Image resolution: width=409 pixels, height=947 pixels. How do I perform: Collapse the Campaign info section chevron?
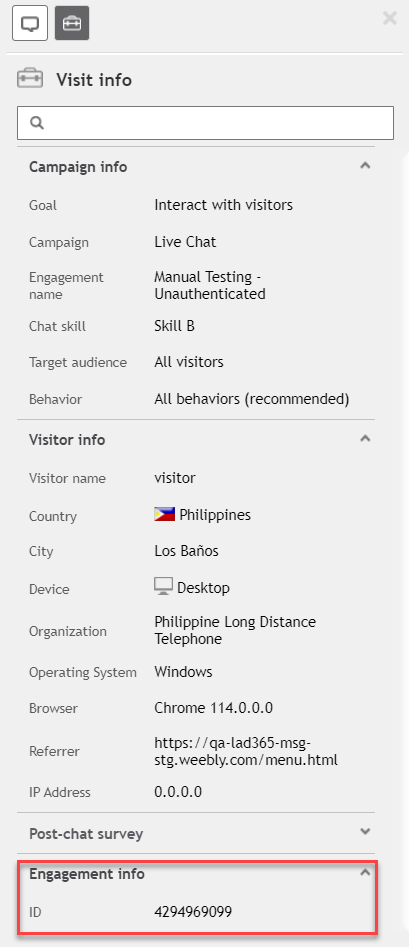(364, 165)
